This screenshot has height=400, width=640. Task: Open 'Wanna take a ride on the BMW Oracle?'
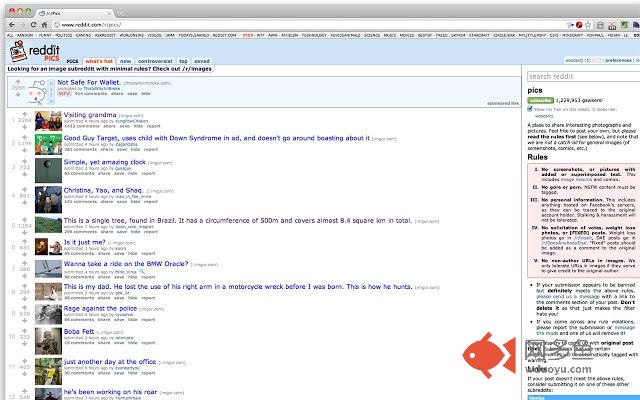(x=126, y=264)
